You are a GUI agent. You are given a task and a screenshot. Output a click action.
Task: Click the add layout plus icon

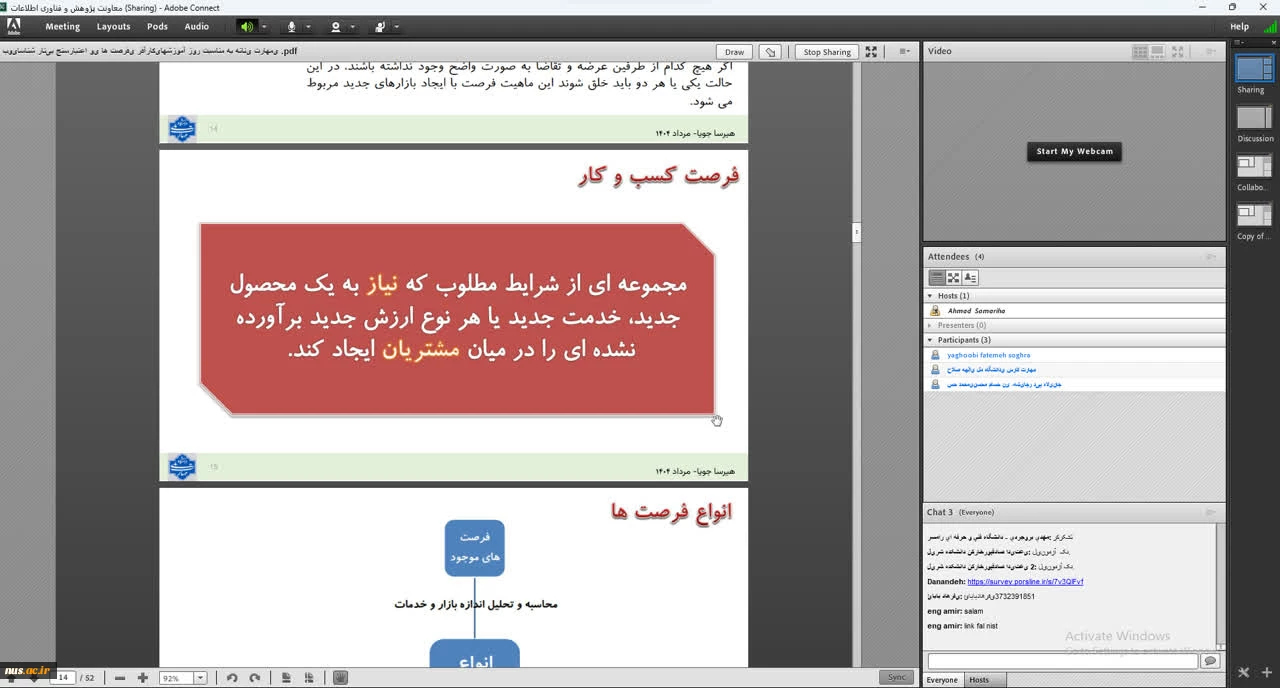click(1265, 673)
